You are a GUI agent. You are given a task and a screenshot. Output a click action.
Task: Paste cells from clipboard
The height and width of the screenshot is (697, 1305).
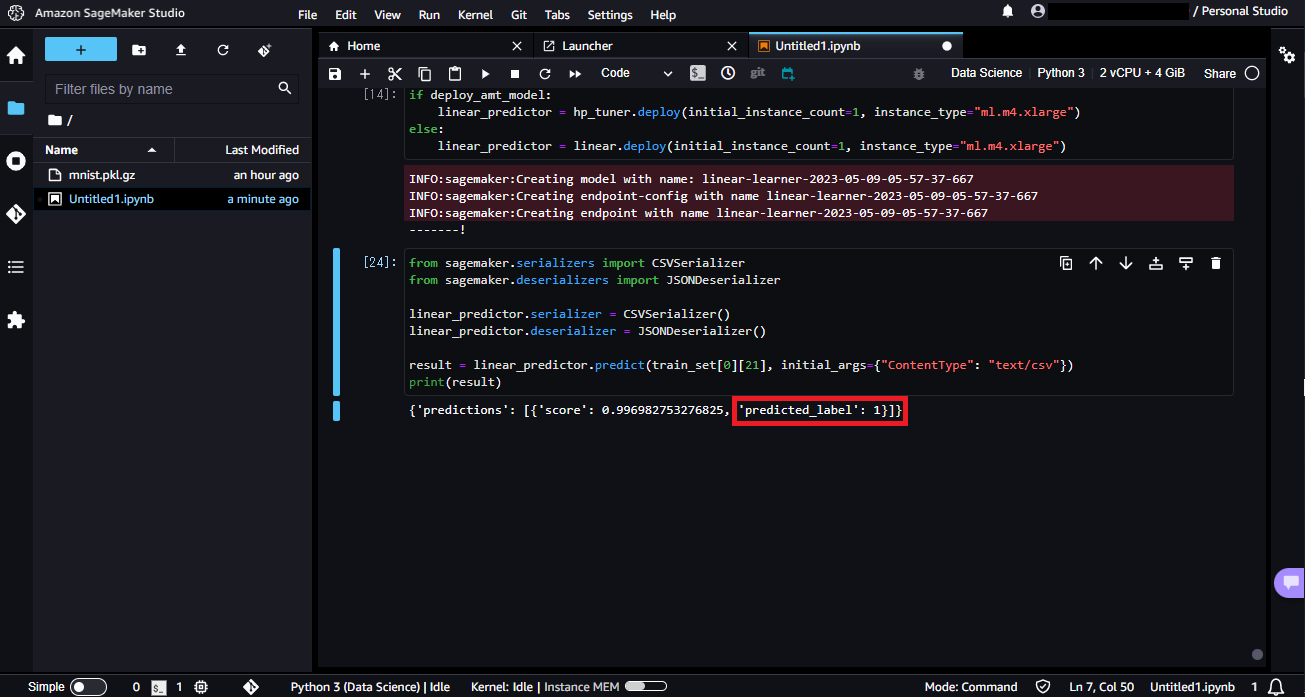click(455, 74)
